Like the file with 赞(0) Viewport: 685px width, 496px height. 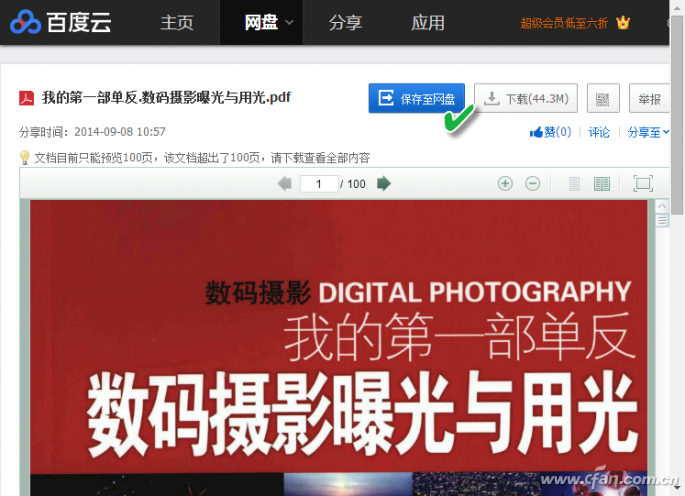pos(550,132)
